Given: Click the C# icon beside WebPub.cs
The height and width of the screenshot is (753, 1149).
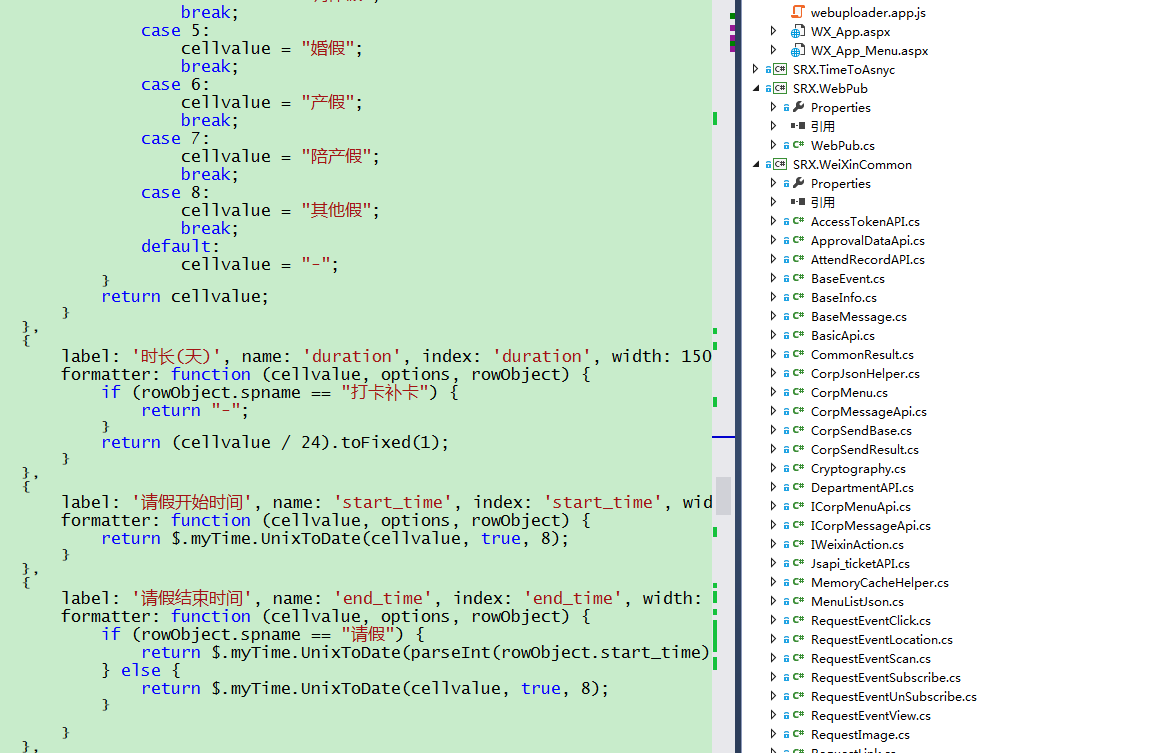Looking at the screenshot, I should [x=798, y=145].
